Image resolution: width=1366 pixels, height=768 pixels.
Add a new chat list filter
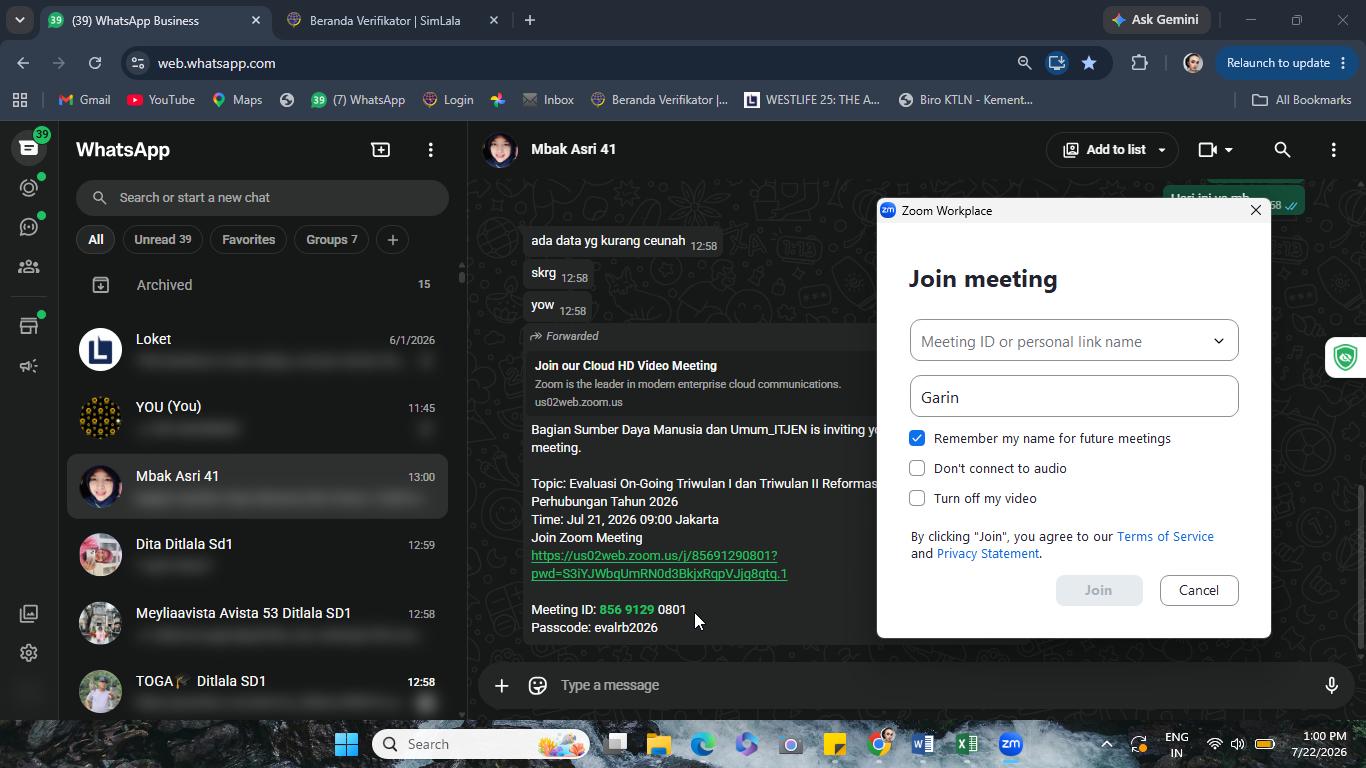393,240
